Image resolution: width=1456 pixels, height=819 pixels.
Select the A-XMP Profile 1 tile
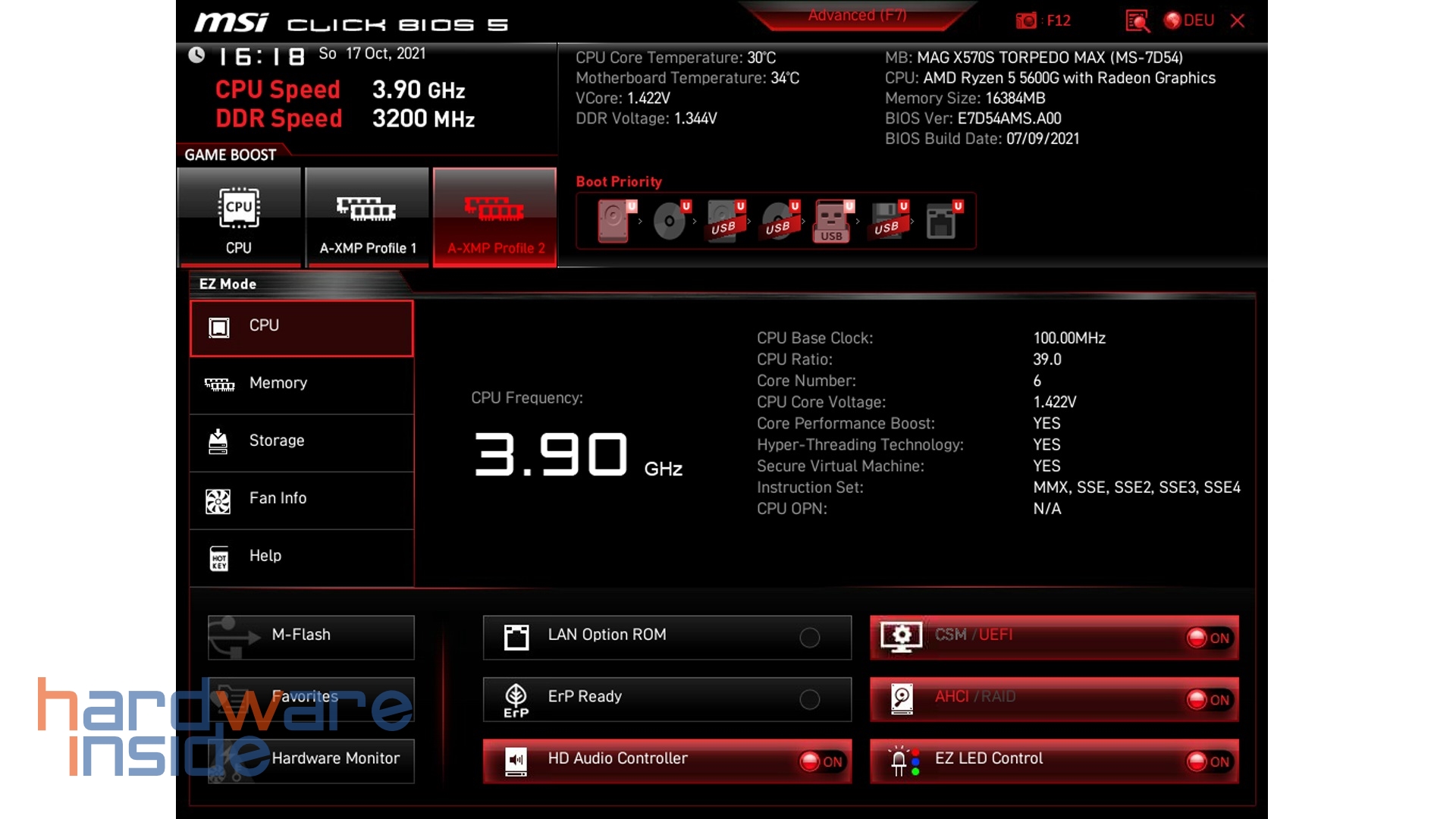pos(366,218)
